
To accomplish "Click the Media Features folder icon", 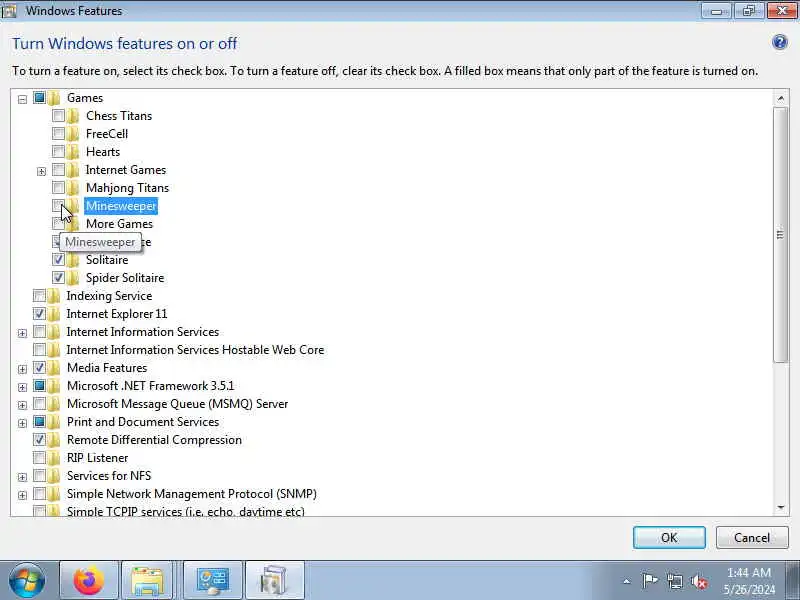I will [54, 368].
